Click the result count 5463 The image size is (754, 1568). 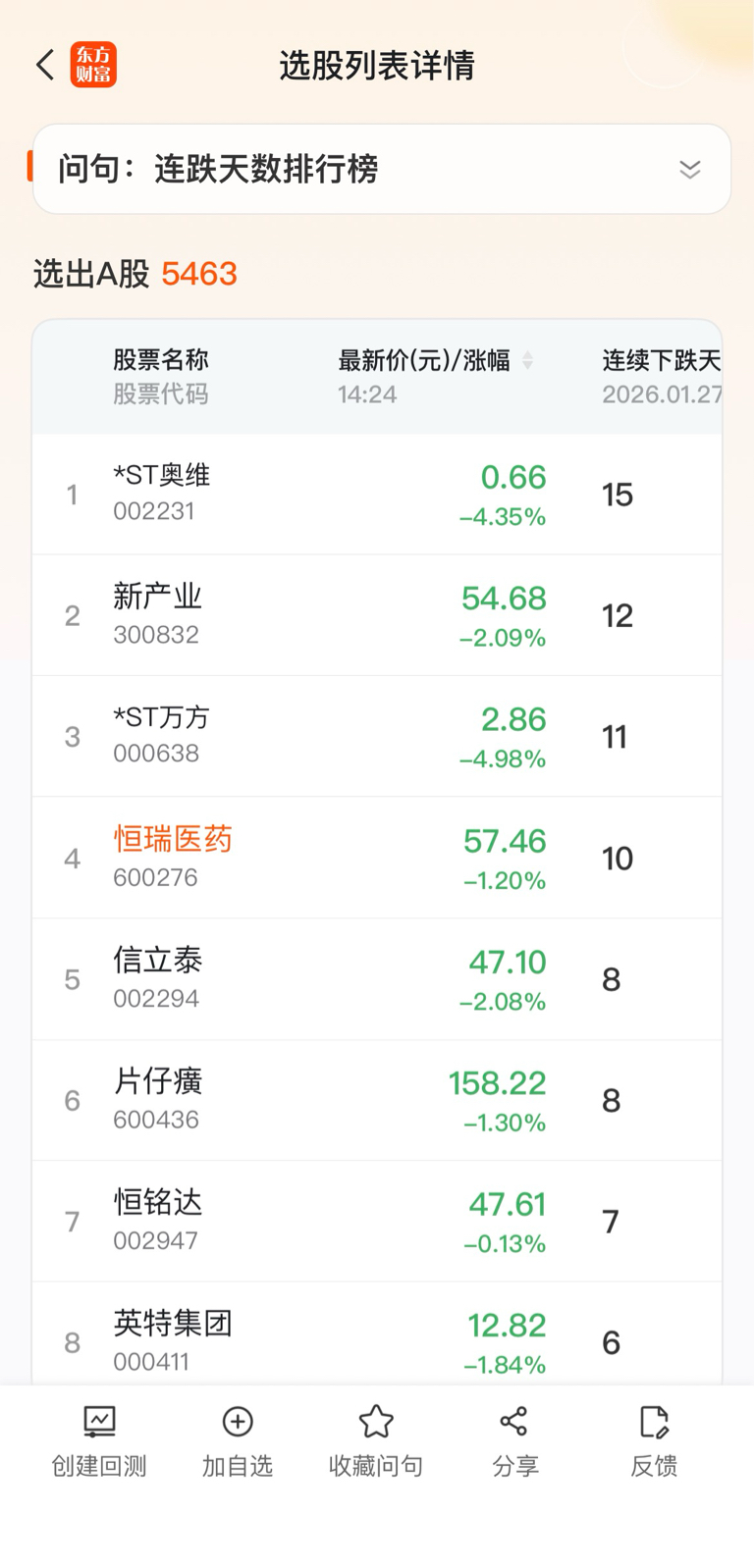click(199, 274)
